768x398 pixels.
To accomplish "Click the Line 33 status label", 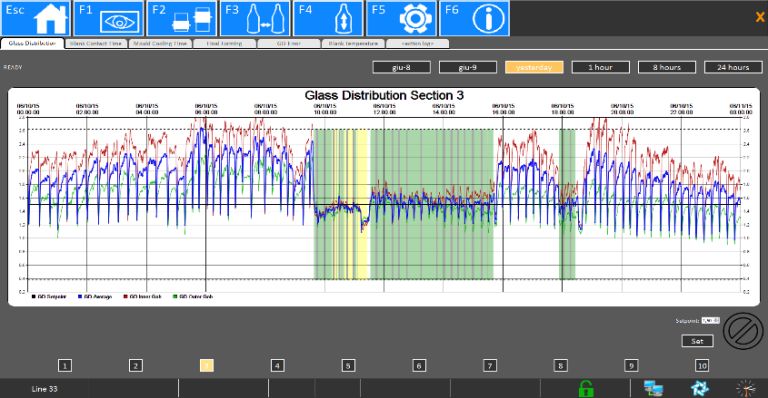I will coord(45,389).
